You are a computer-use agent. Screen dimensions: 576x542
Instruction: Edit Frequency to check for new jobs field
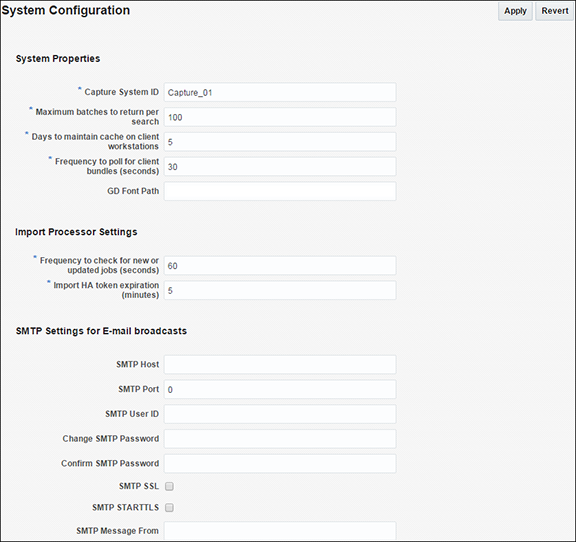[280, 265]
